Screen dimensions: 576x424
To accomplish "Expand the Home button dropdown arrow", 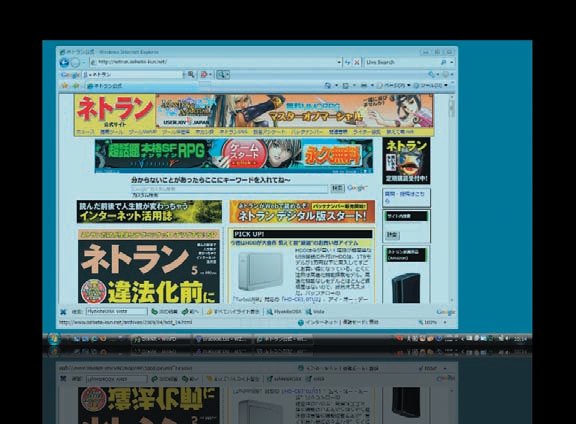I will (x=336, y=85).
